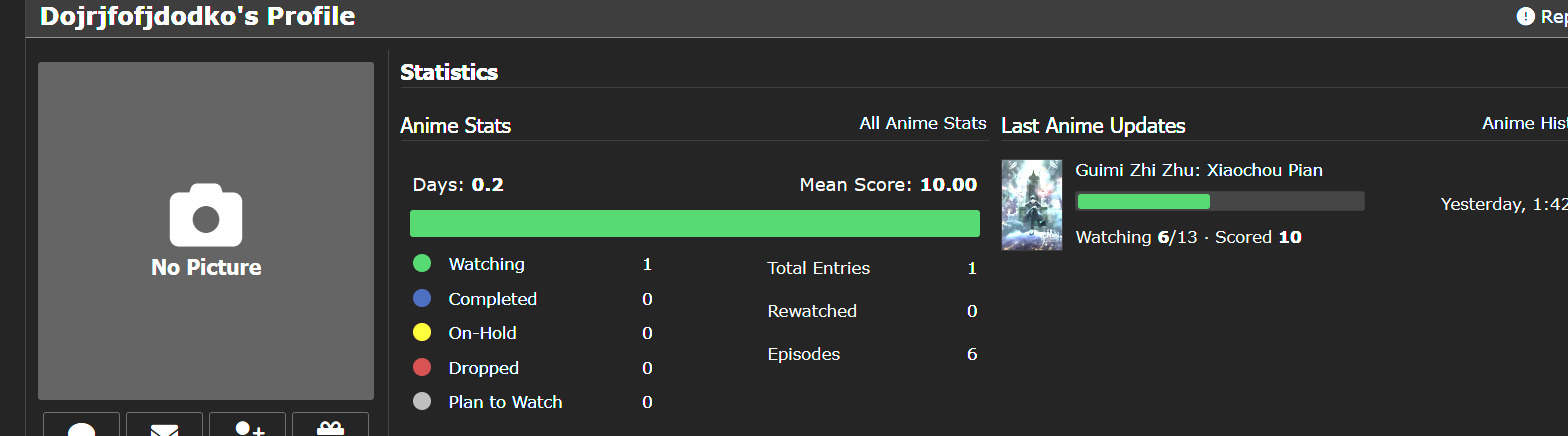Click the gray Plan to Watch dot
1568x436 pixels.
click(421, 402)
